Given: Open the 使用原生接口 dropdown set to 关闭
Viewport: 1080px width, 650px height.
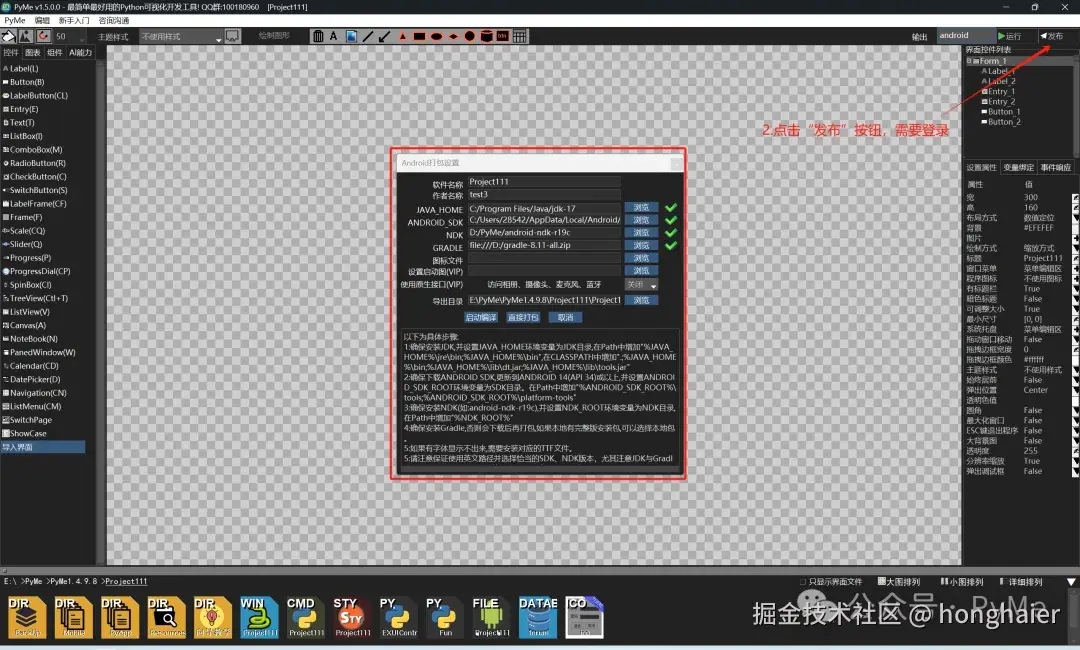Looking at the screenshot, I should (x=641, y=284).
